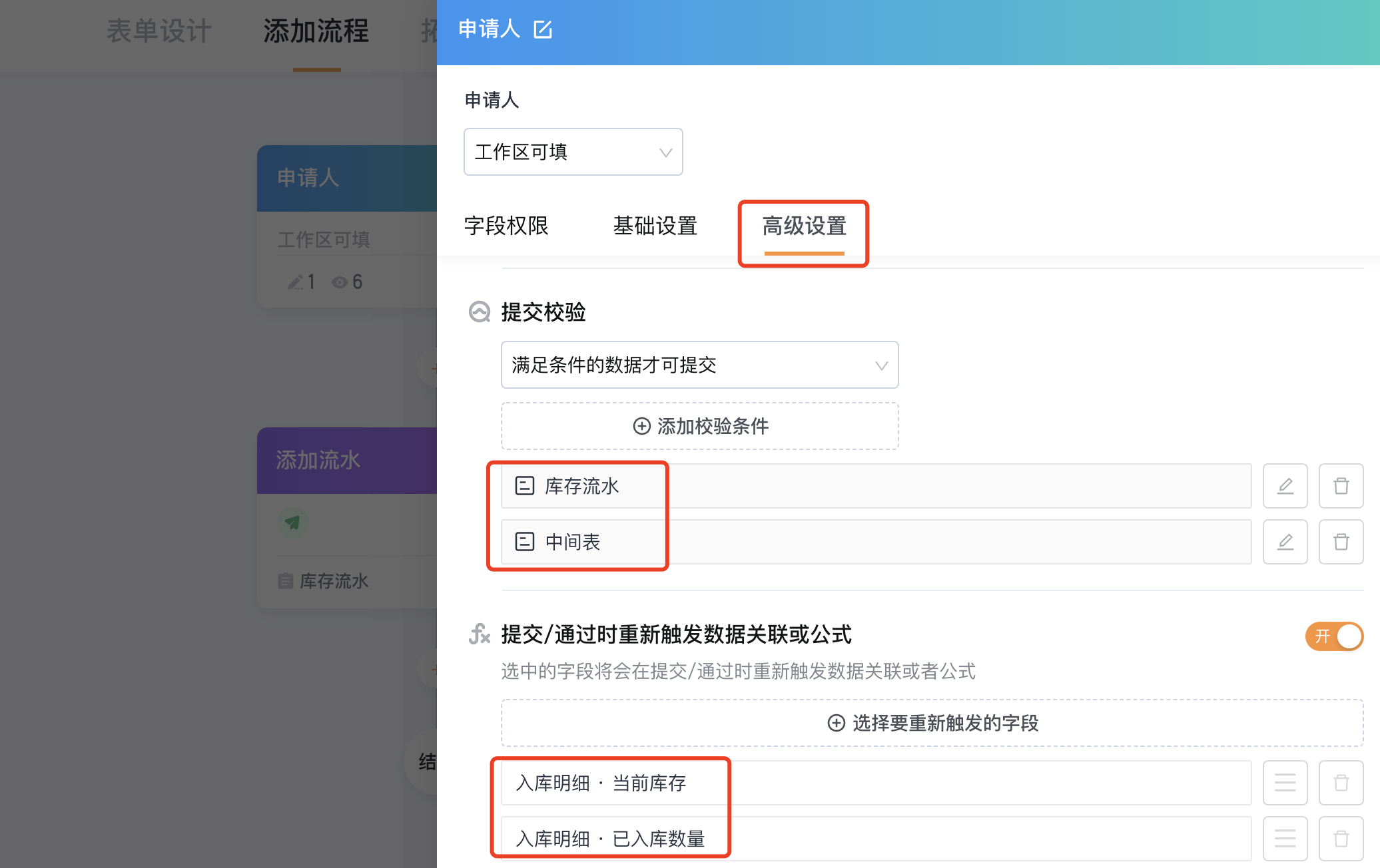Image resolution: width=1380 pixels, height=868 pixels.
Task: Click 选择要重新触发的字段 button
Action: point(932,723)
